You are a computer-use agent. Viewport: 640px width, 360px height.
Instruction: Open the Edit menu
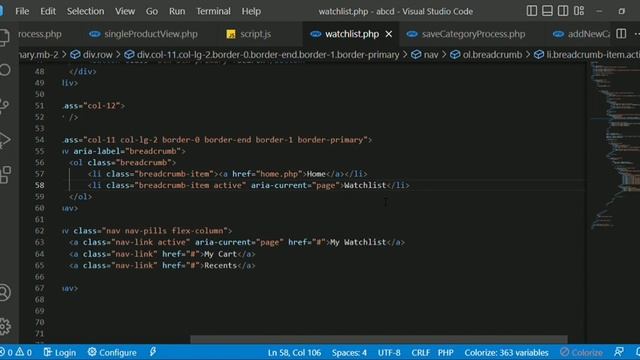coord(48,11)
